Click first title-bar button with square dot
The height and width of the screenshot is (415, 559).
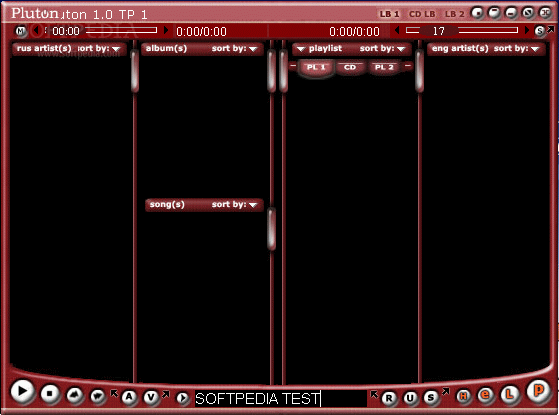477,13
